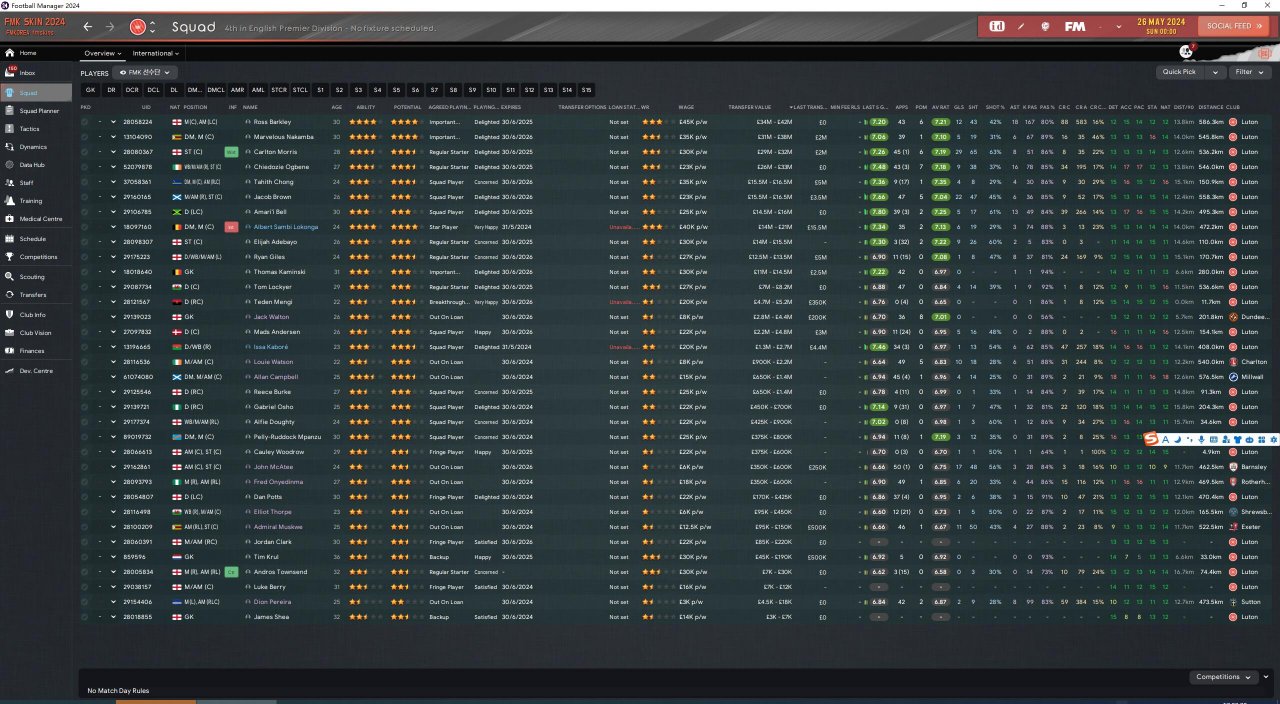Sort the table by the Transfer Value column
The height and width of the screenshot is (704, 1280).
[748, 107]
